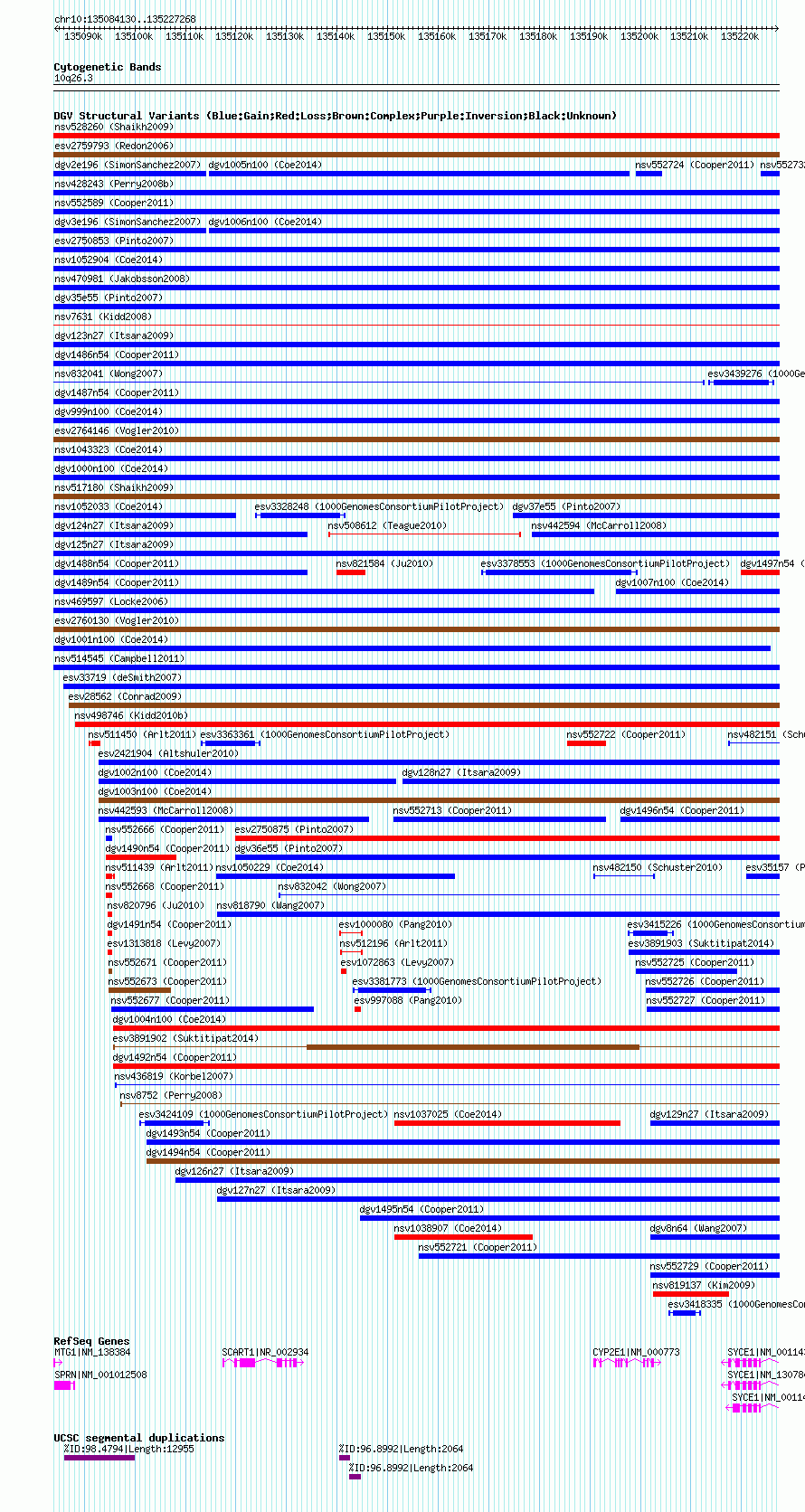
Task: Select variant label esv33719 (deSmith2007)
Action: [x=122, y=677]
